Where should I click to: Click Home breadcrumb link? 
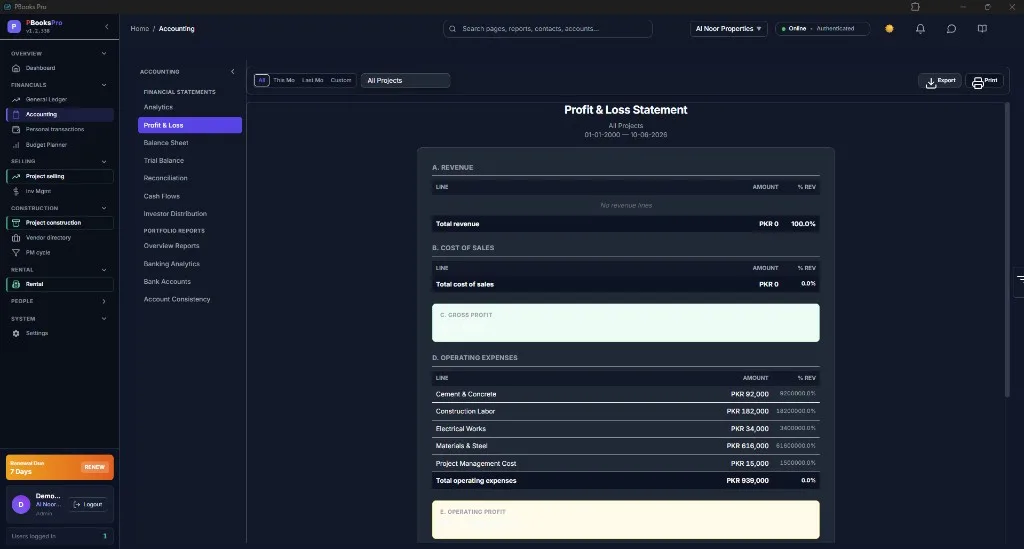coord(140,29)
